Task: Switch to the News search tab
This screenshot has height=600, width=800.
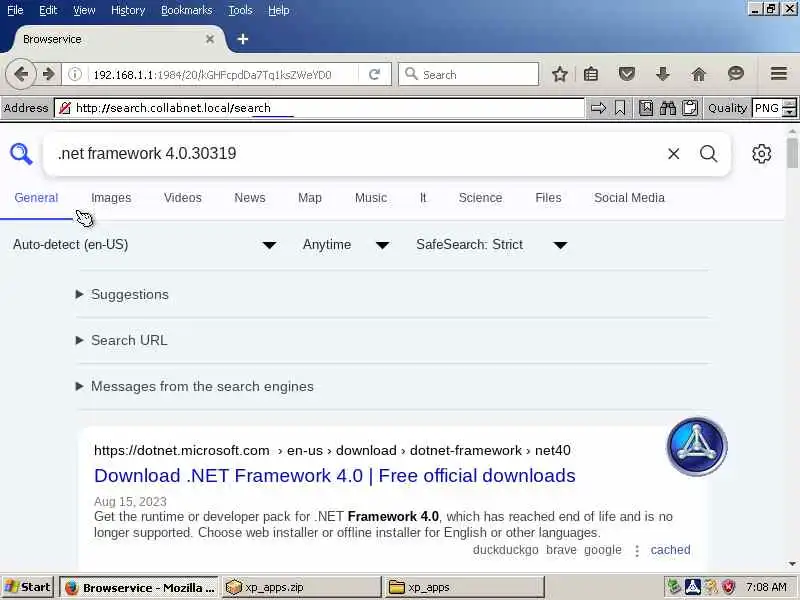Action: tap(249, 198)
